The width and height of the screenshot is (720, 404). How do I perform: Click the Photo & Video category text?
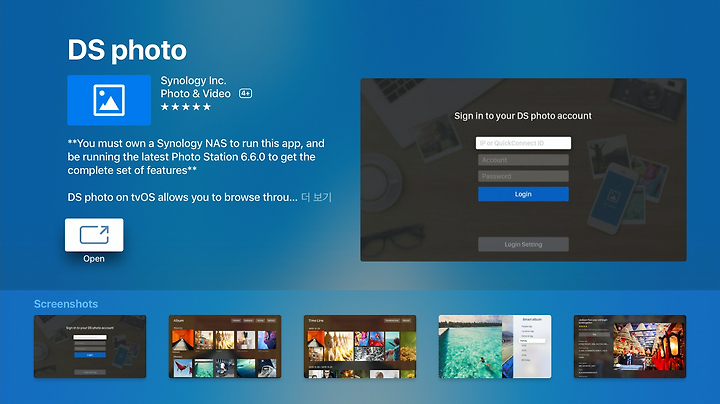point(196,94)
